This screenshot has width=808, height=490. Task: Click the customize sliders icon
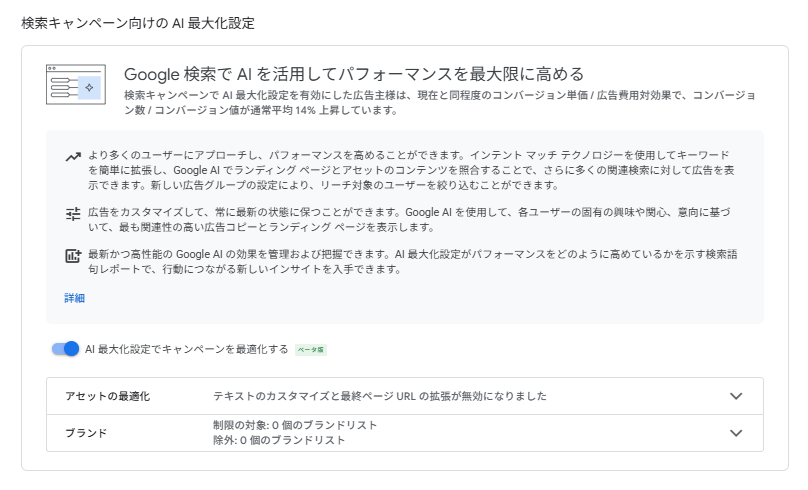pos(73,213)
